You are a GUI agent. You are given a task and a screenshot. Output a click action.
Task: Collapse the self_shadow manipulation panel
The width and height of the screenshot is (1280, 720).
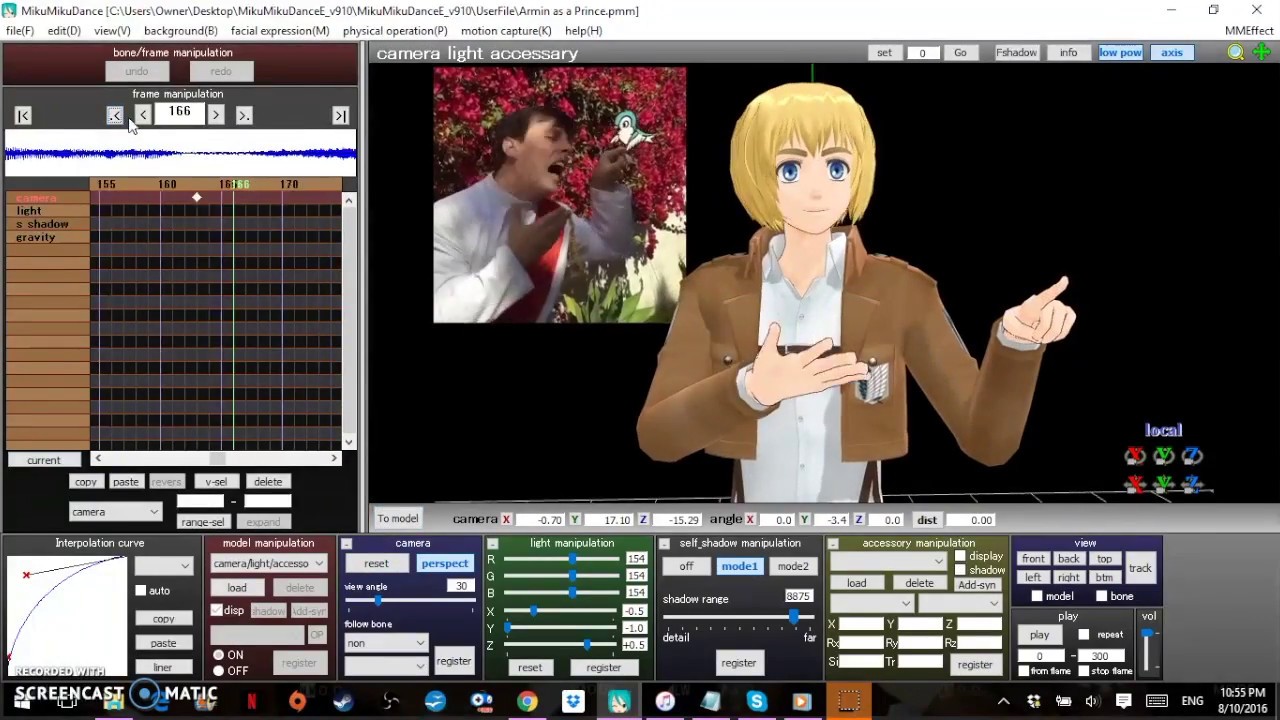coord(664,544)
